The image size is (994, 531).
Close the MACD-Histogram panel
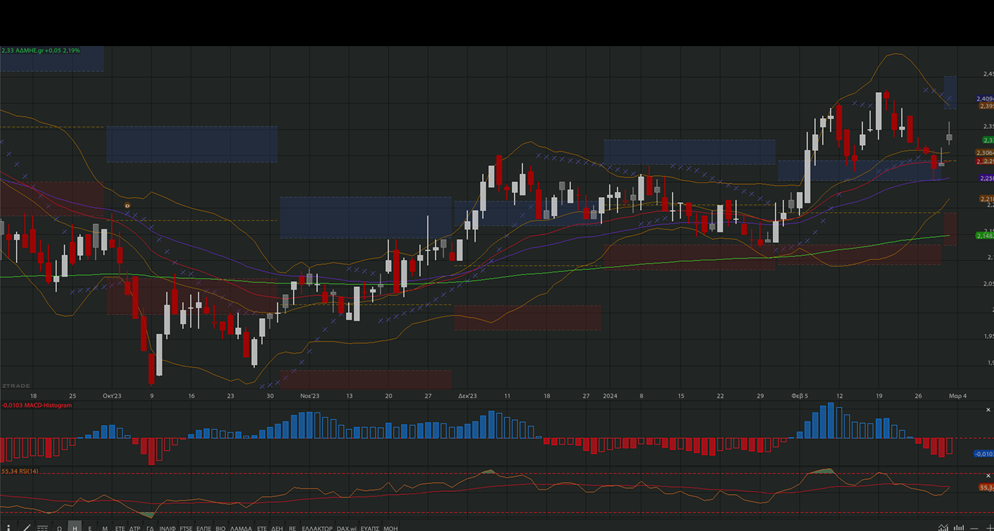(x=988, y=411)
